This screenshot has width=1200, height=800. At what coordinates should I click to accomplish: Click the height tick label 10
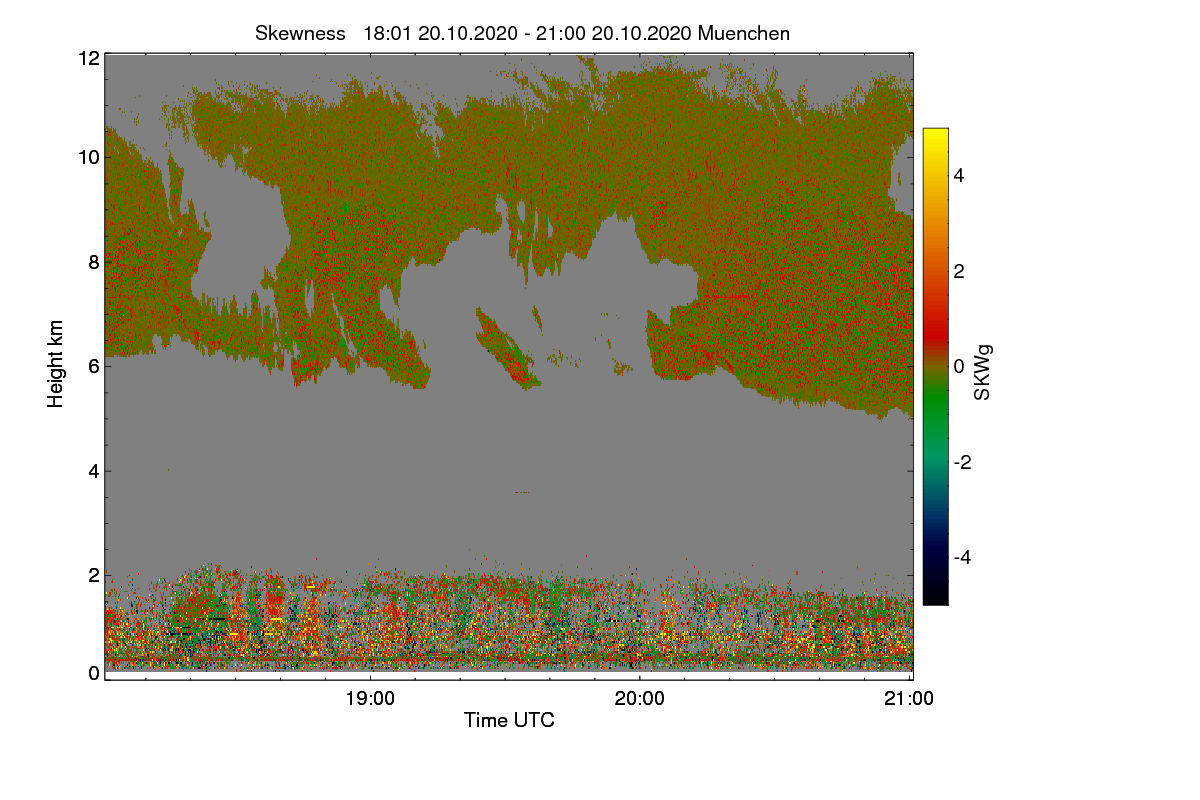tap(88, 157)
